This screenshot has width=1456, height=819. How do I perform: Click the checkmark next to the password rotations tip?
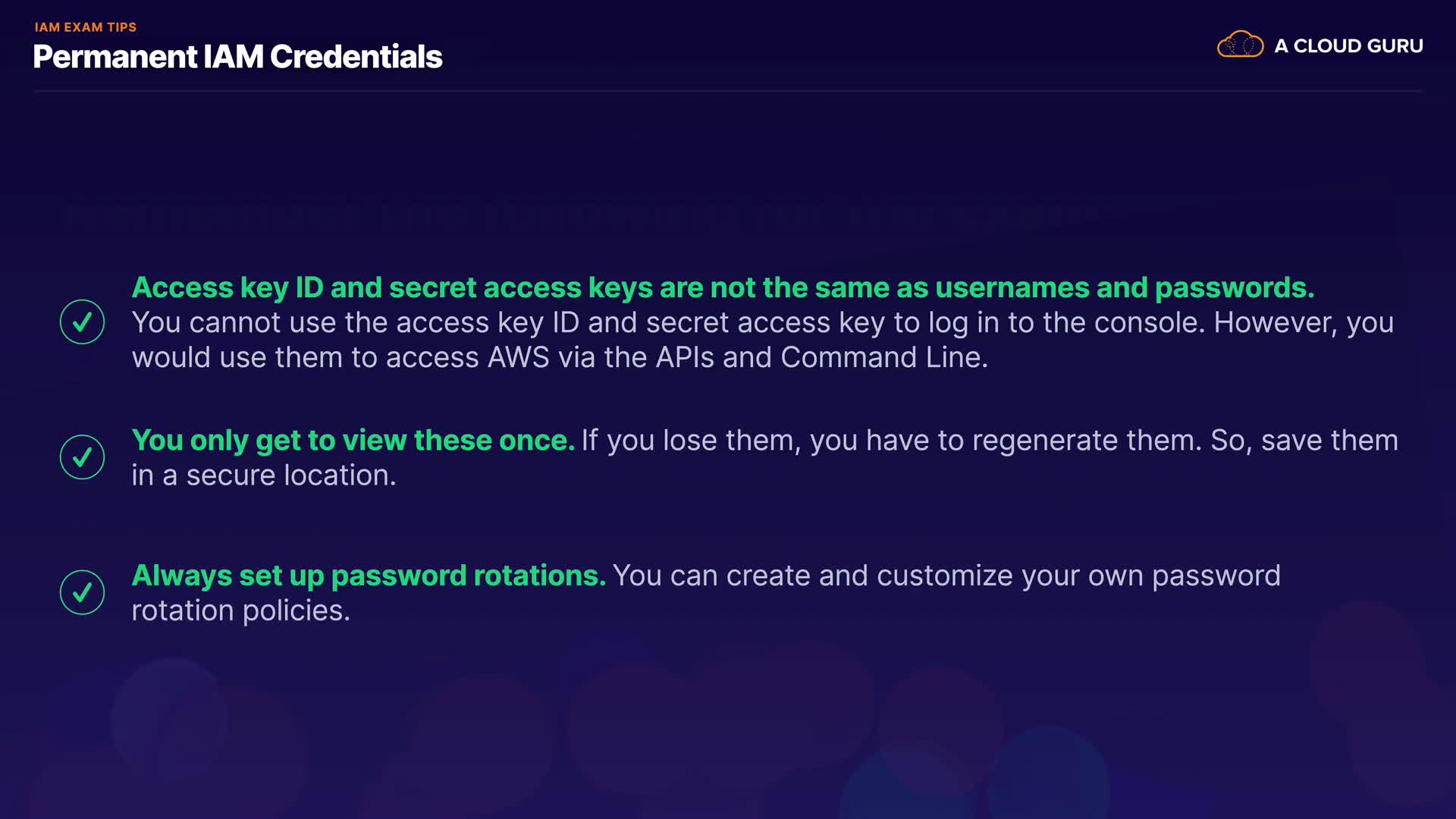pos(82,592)
